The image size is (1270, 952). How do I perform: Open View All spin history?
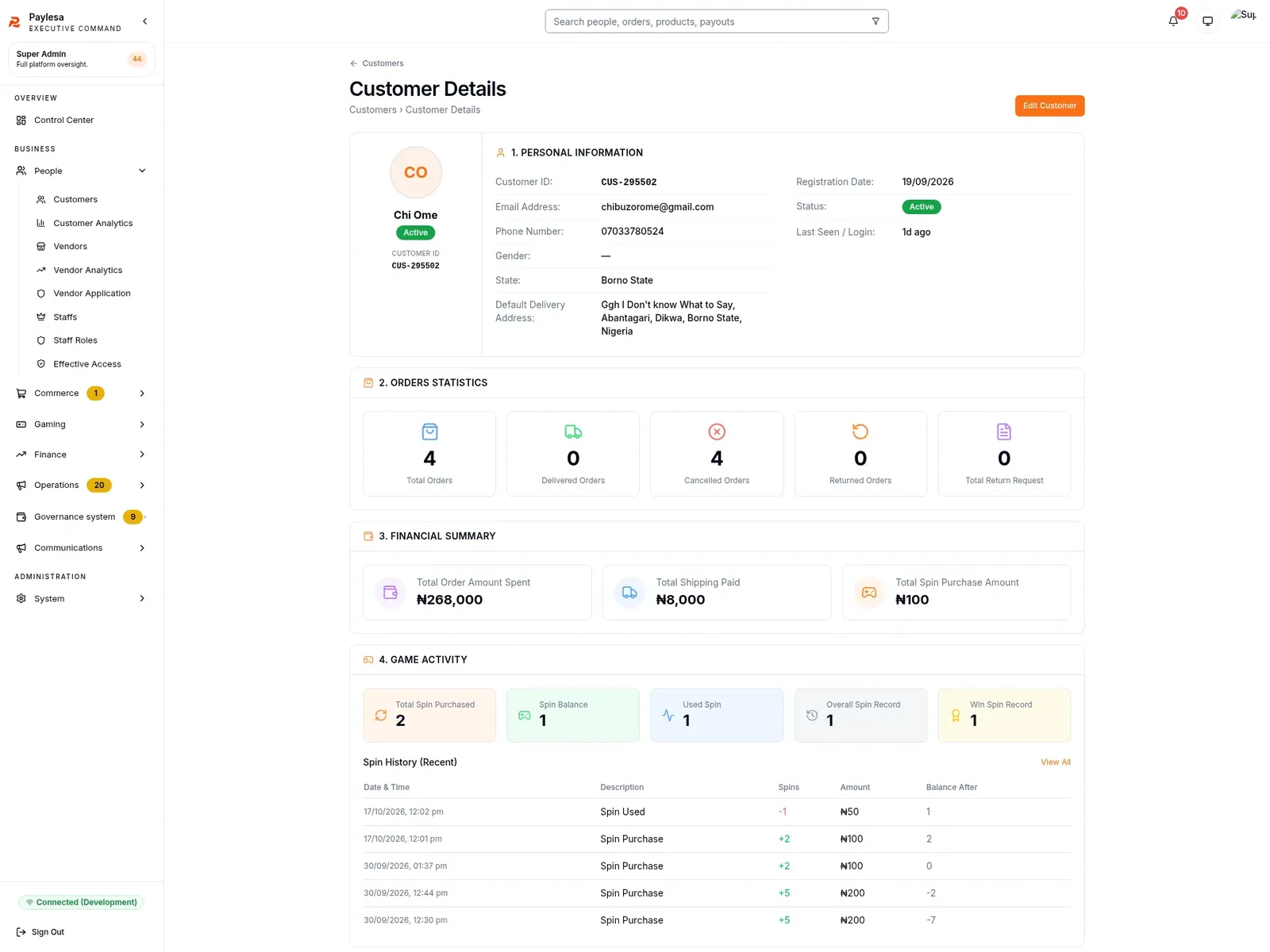pos(1056,762)
